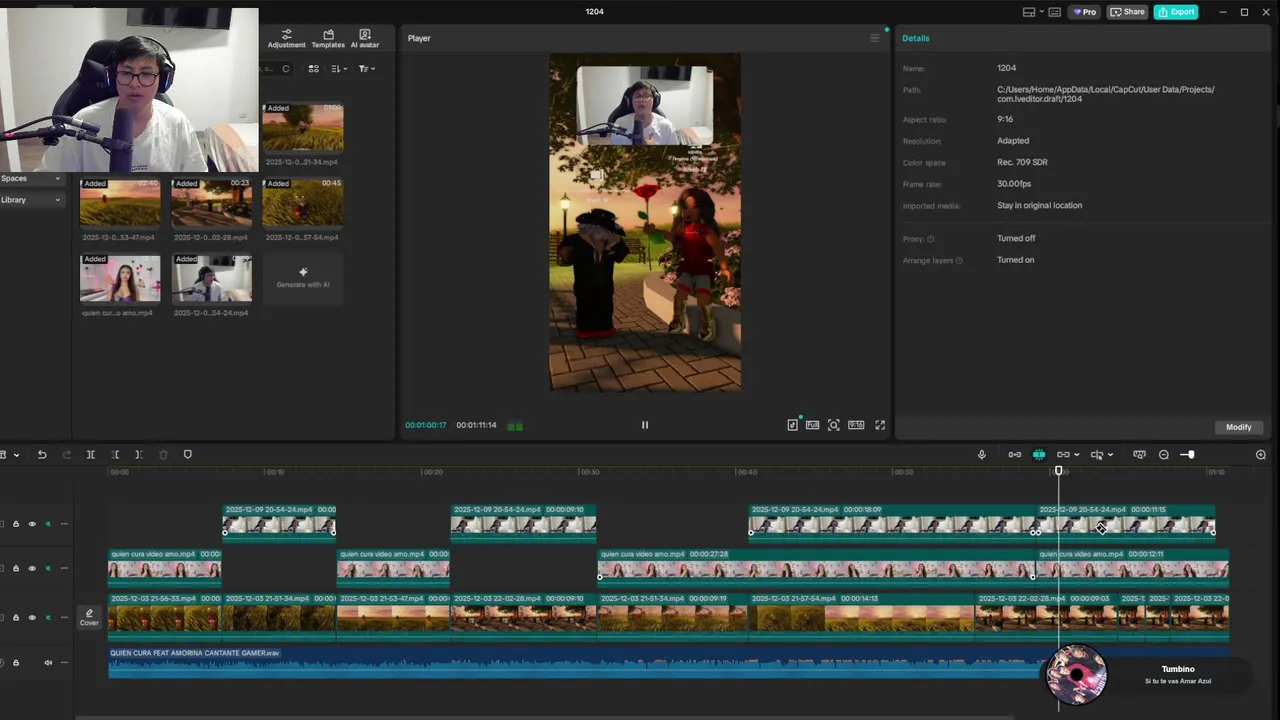The image size is (1280, 720).
Task: Click the Full quality preview icon
Action: click(812, 425)
